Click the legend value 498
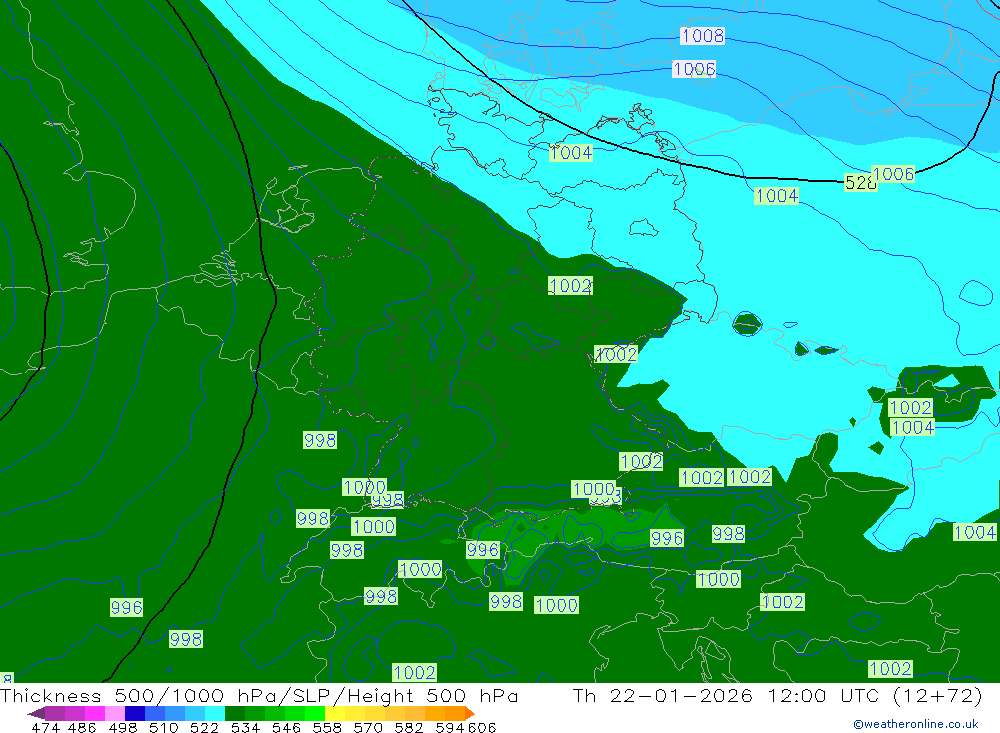1000x733 pixels. (x=122, y=727)
